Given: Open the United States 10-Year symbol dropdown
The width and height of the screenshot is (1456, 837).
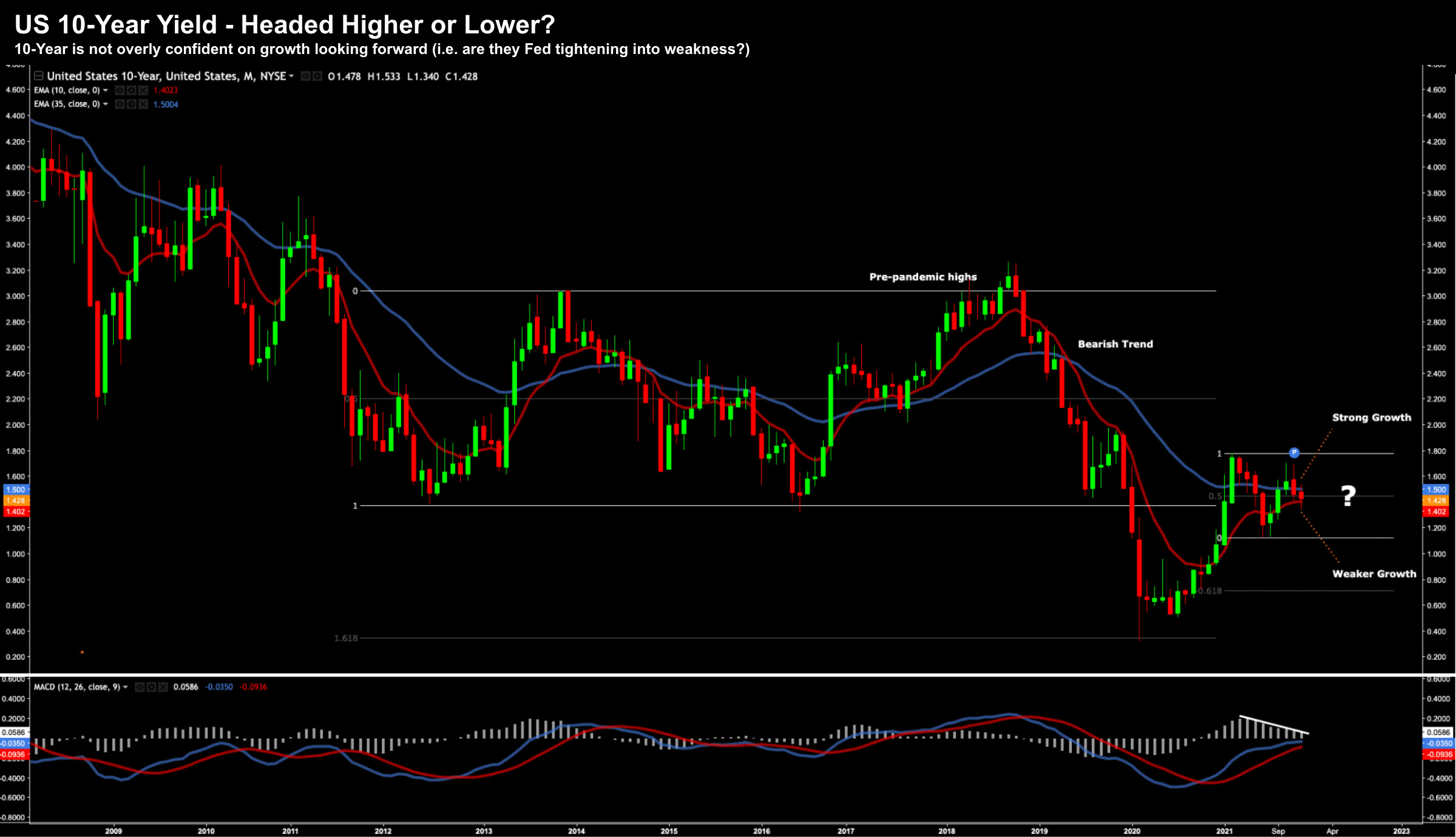Looking at the screenshot, I should [291, 76].
